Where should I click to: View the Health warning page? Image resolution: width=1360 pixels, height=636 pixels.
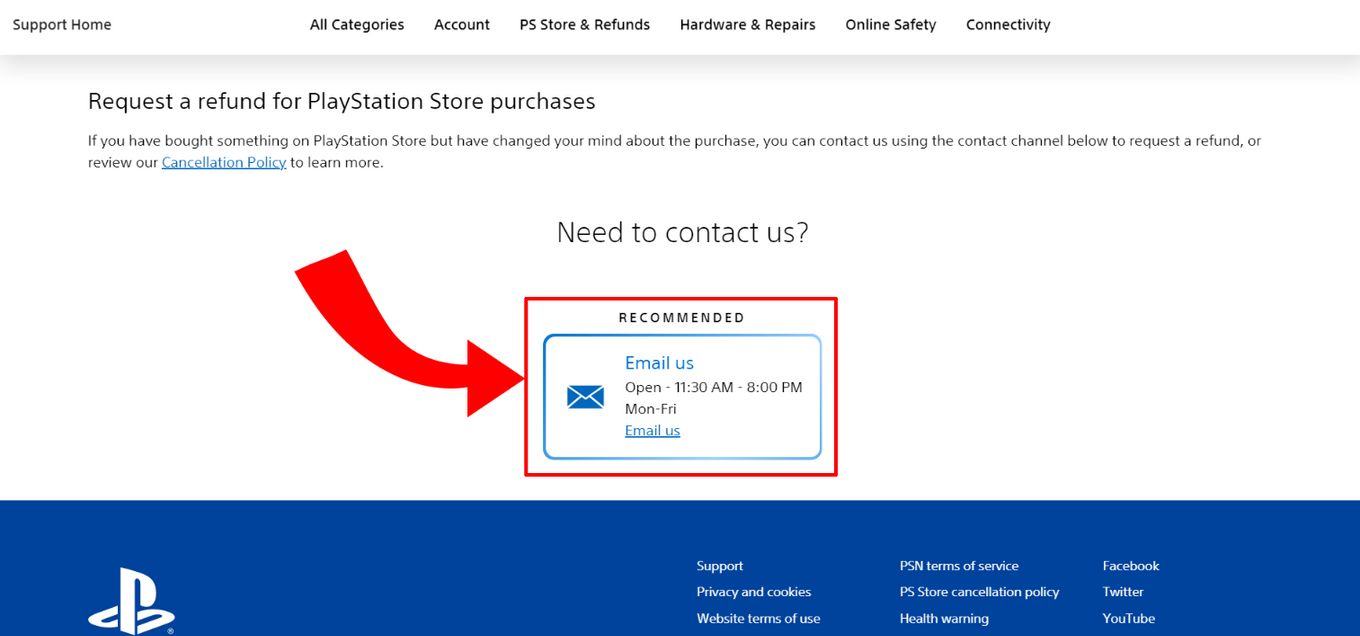coord(943,618)
